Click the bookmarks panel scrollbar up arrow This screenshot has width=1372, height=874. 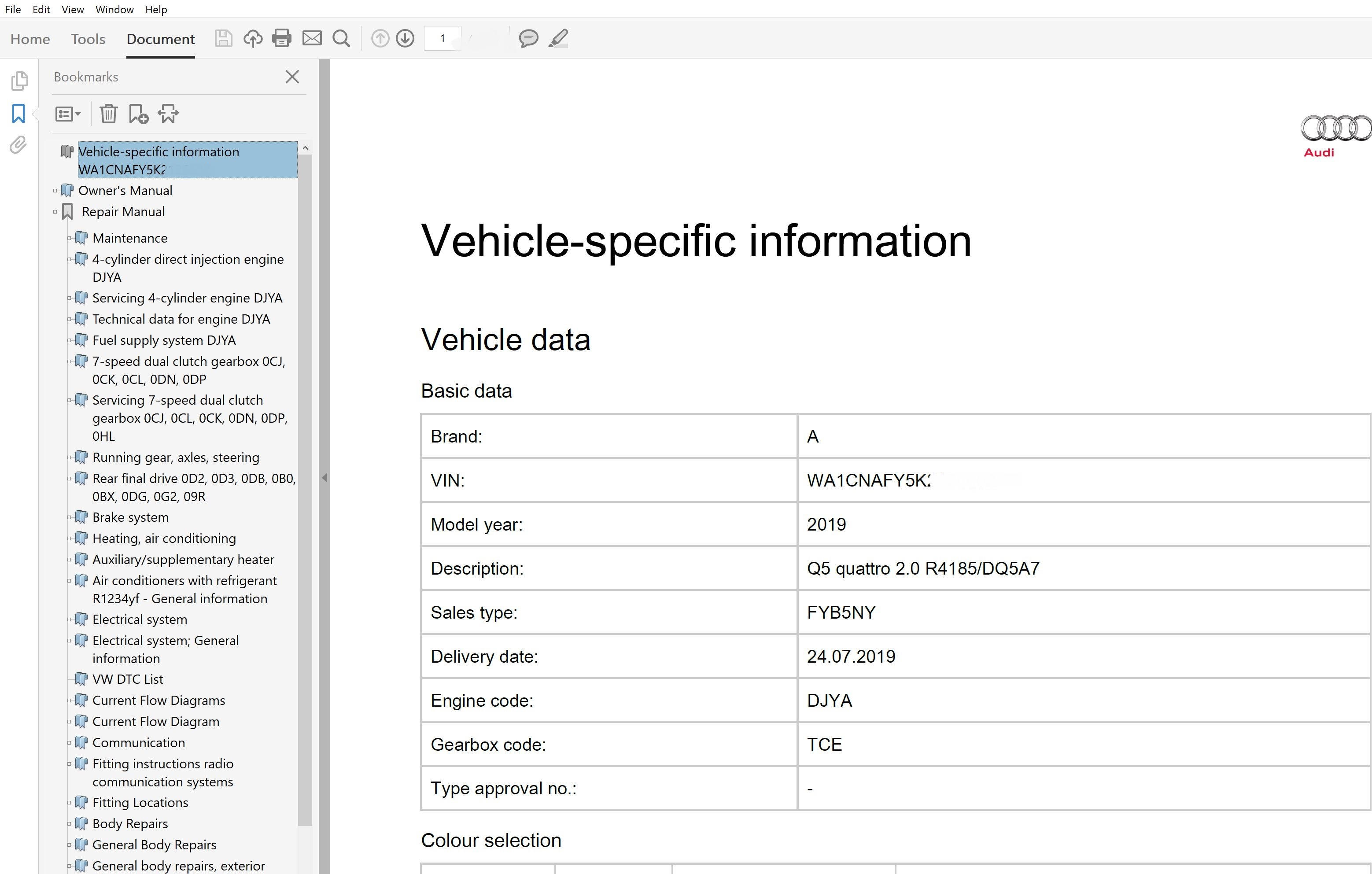(306, 148)
